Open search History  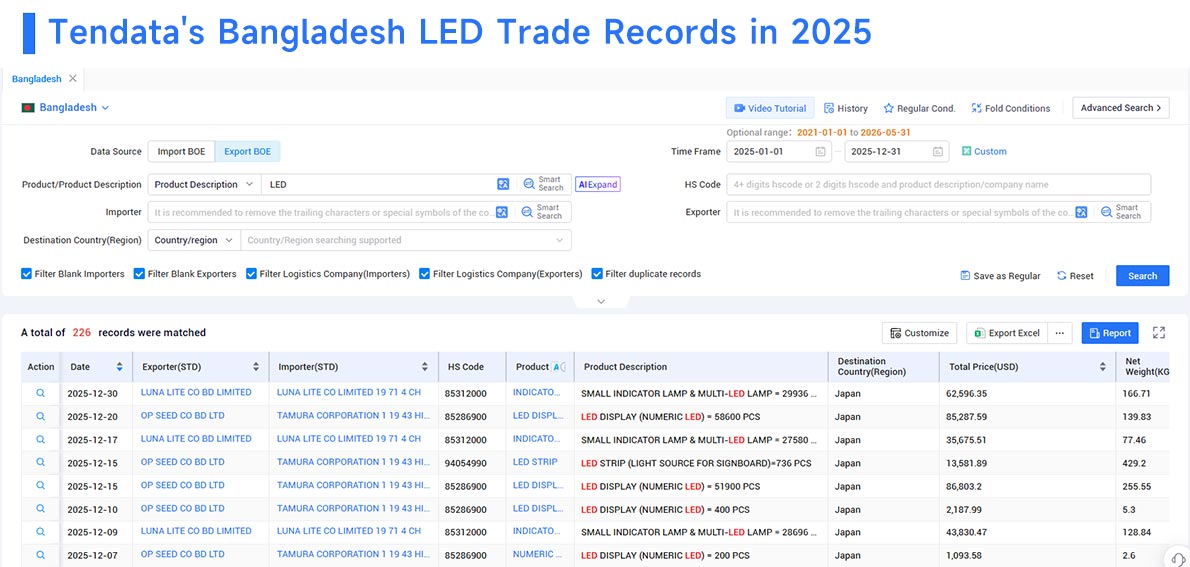(x=845, y=109)
